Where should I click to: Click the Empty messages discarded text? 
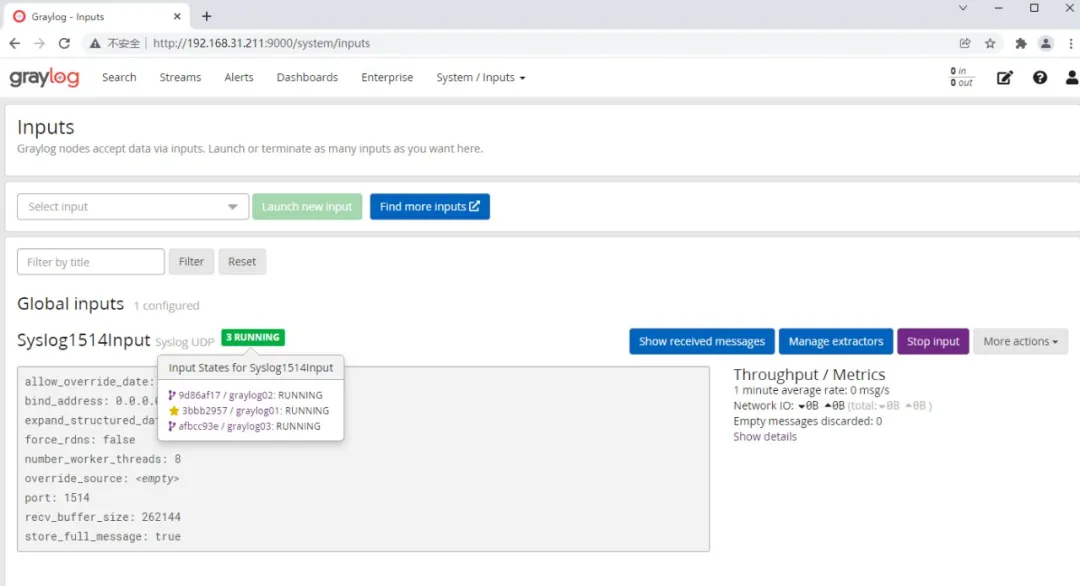coord(807,421)
